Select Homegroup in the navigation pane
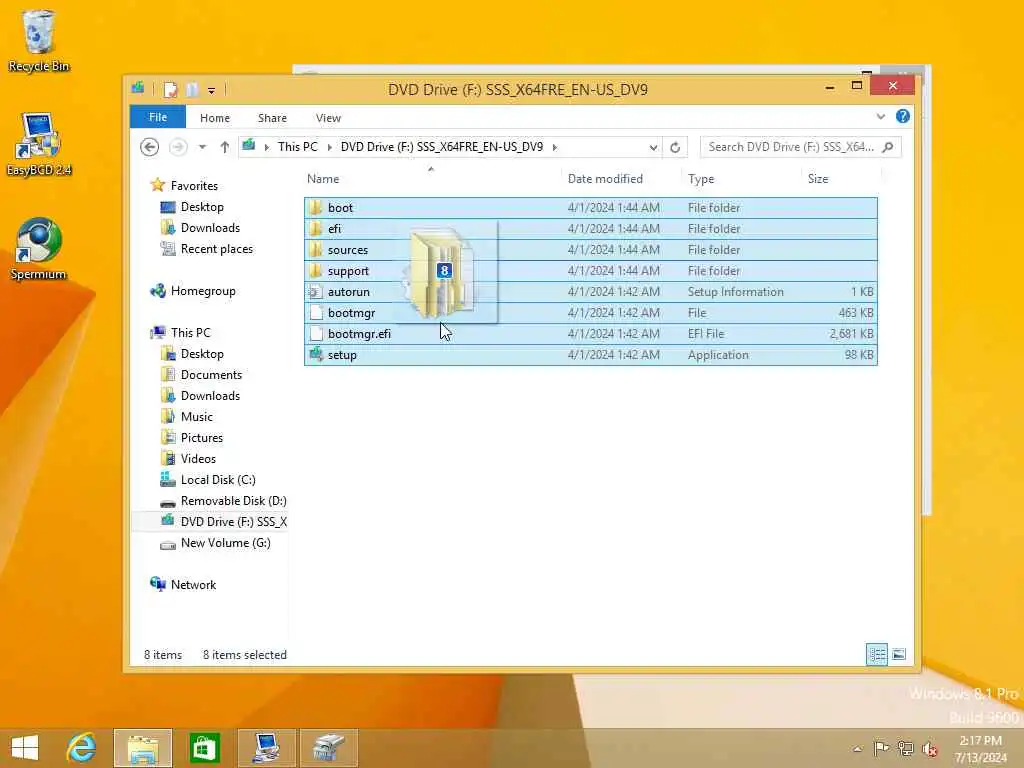This screenshot has height=768, width=1024. 193,291
